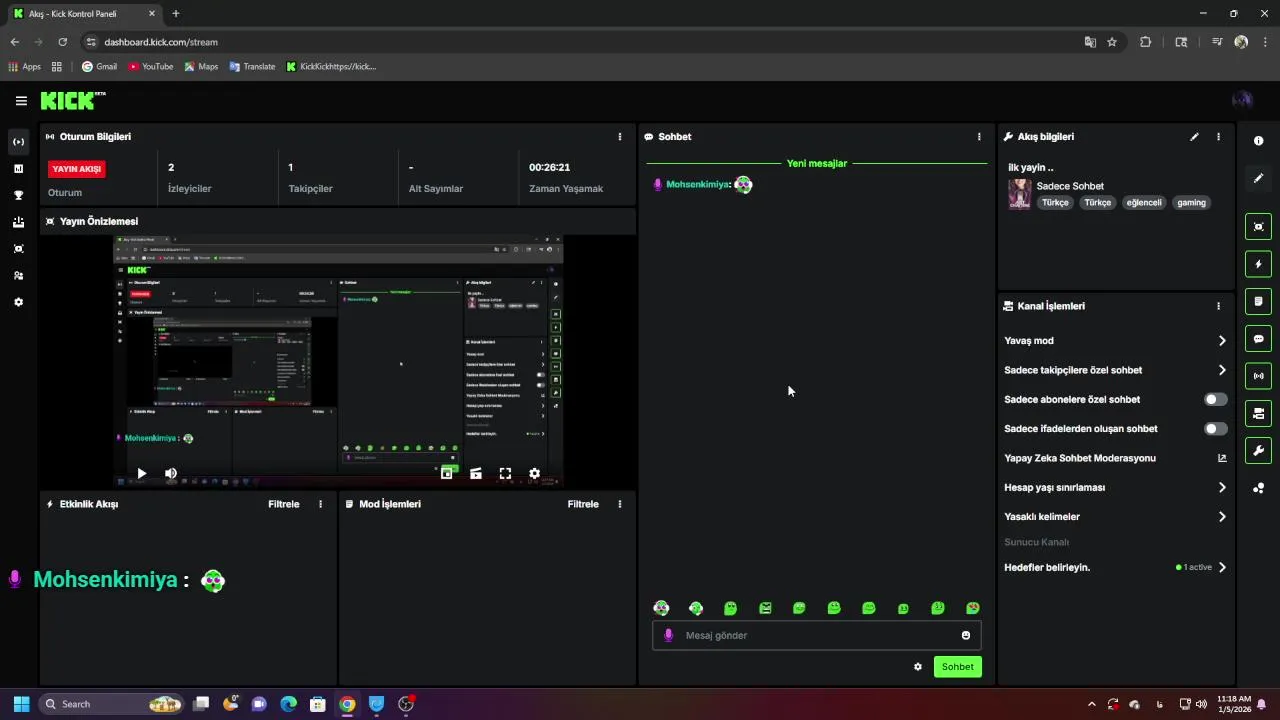
Task: Send message with the green Sohbet button
Action: pyautogui.click(x=957, y=667)
